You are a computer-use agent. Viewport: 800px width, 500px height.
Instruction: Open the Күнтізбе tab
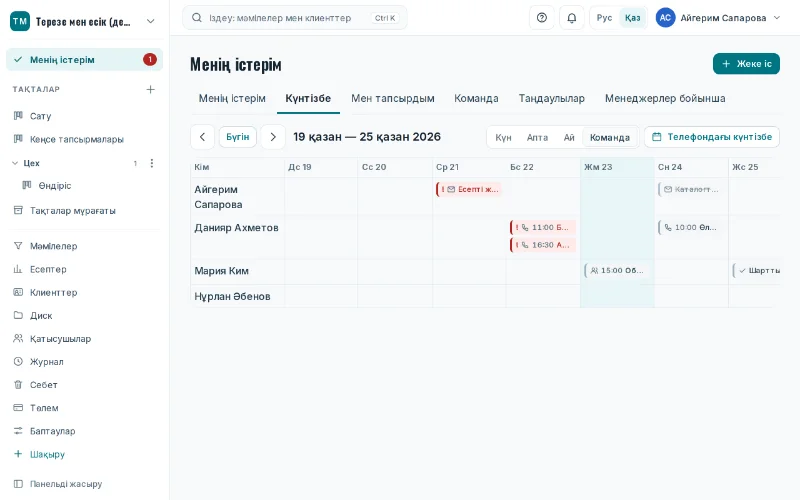click(308, 98)
